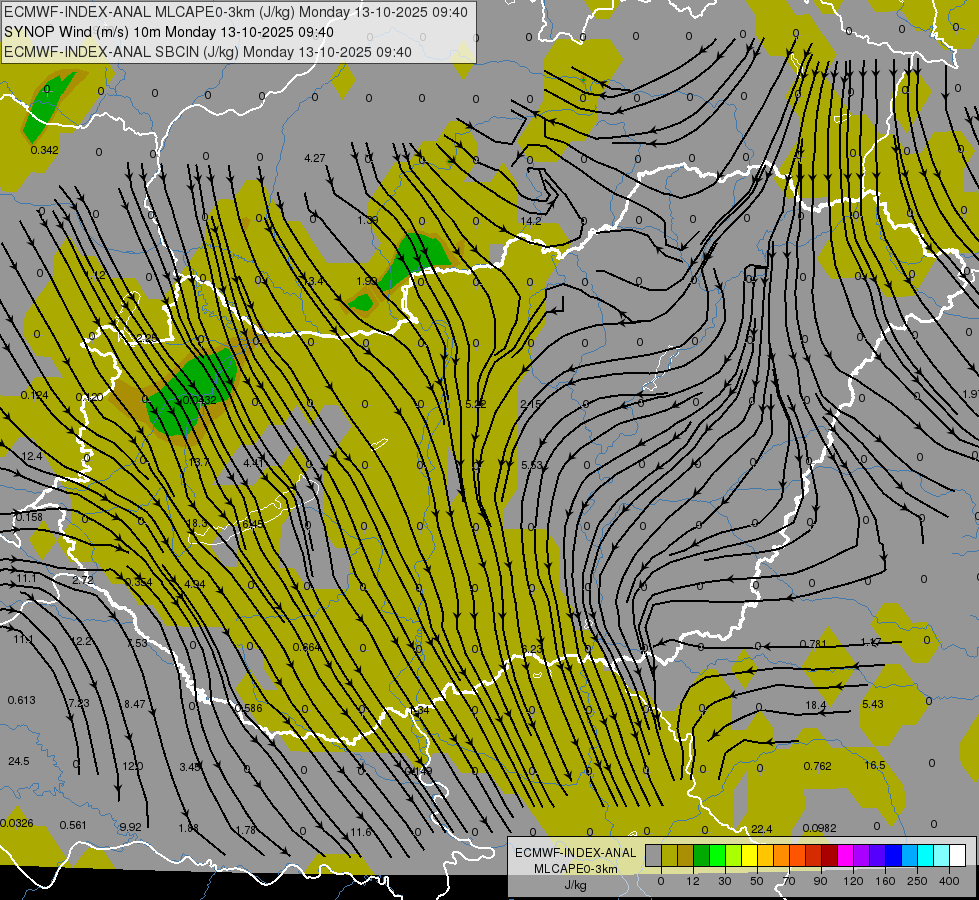Click the map value 7.53
This screenshot has width=979, height=900.
pos(137,643)
